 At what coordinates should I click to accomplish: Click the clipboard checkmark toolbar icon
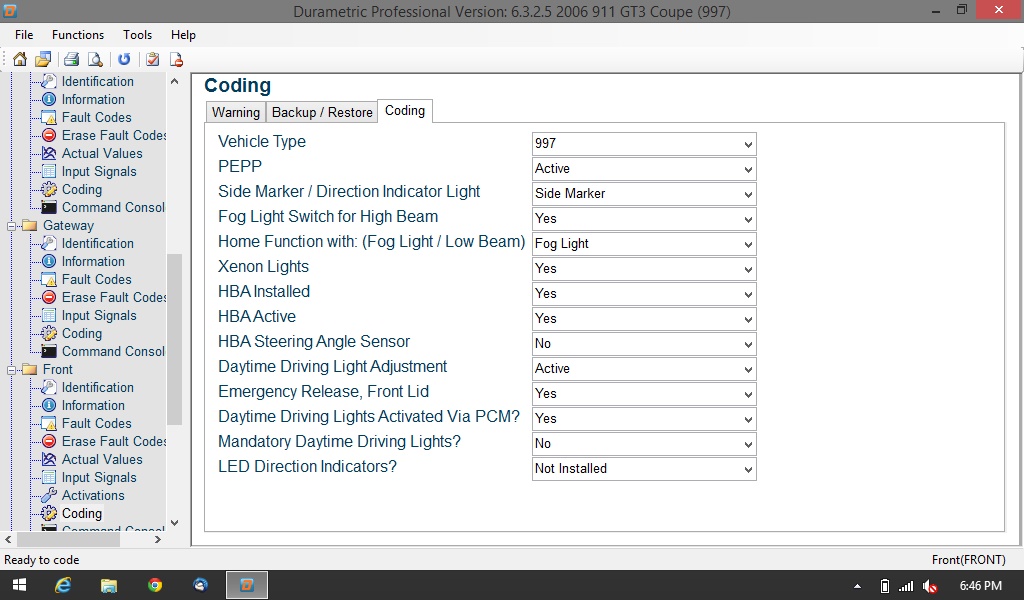pyautogui.click(x=152, y=59)
